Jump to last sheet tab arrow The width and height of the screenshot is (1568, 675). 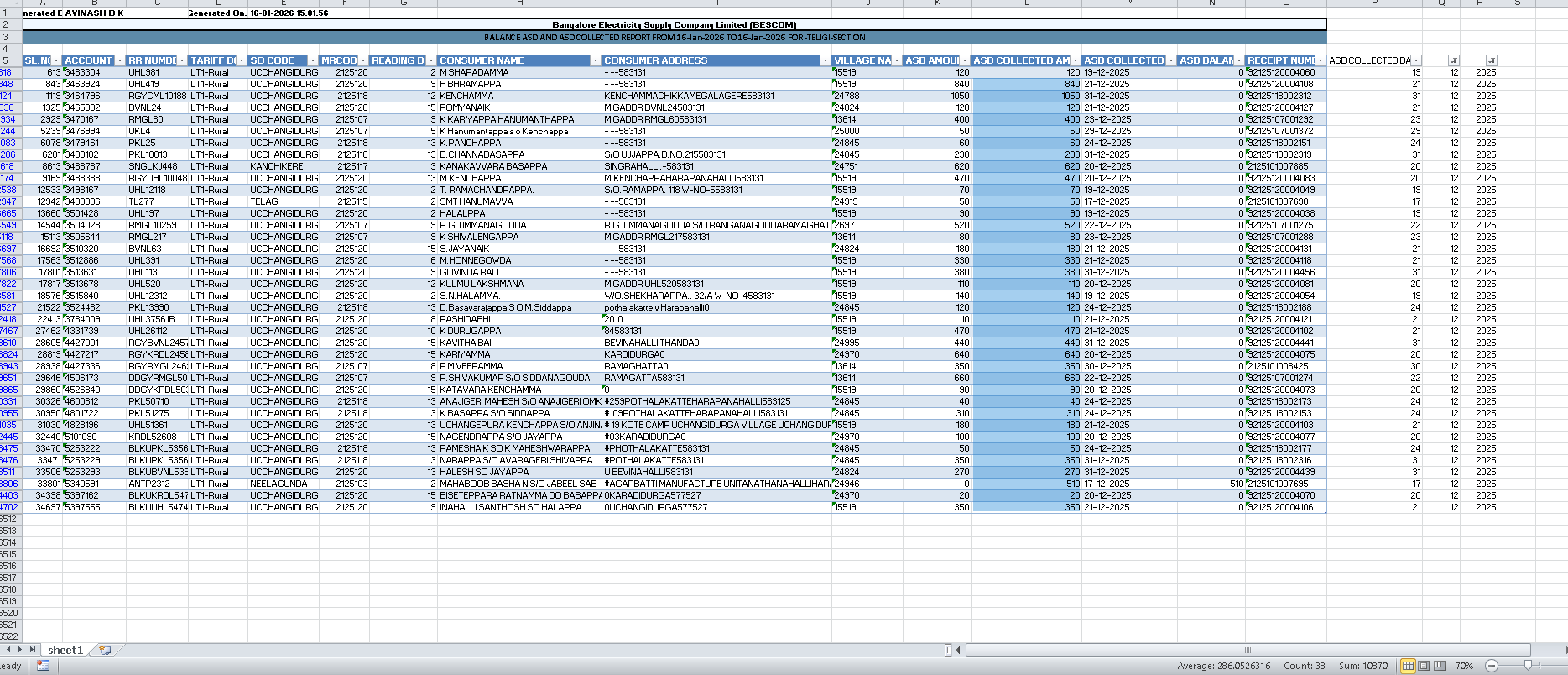[33, 650]
